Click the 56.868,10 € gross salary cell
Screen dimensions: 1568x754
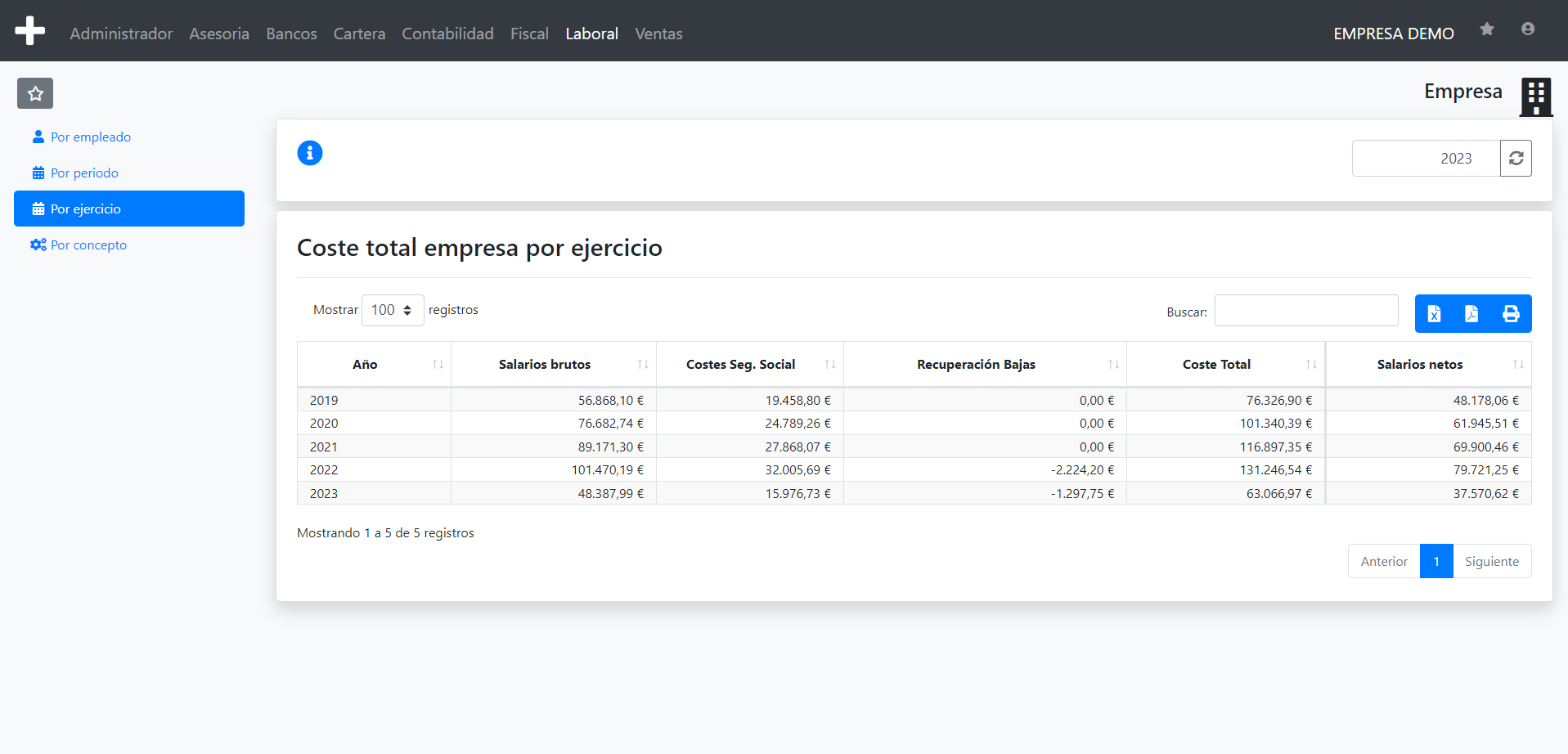pos(554,400)
